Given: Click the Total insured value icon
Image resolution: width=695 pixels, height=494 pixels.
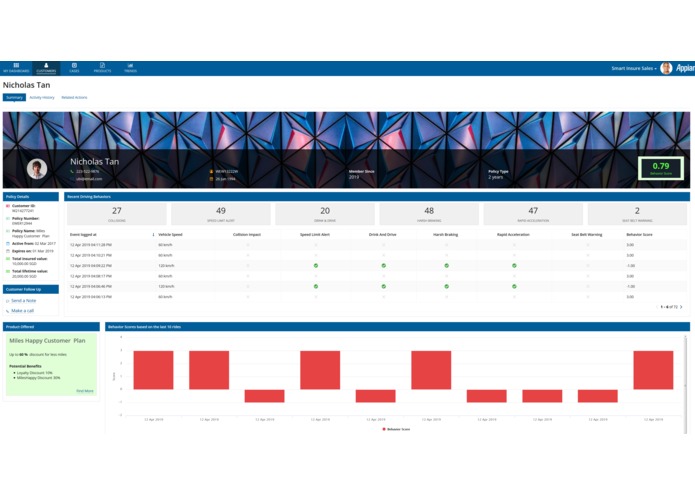Looking at the screenshot, I should coord(8,259).
